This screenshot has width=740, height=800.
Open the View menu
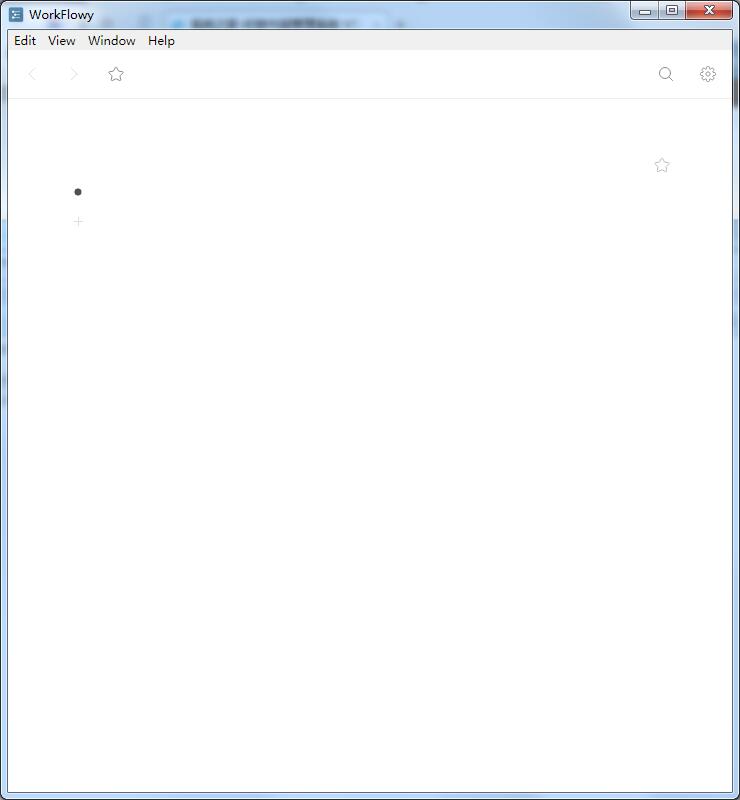62,41
